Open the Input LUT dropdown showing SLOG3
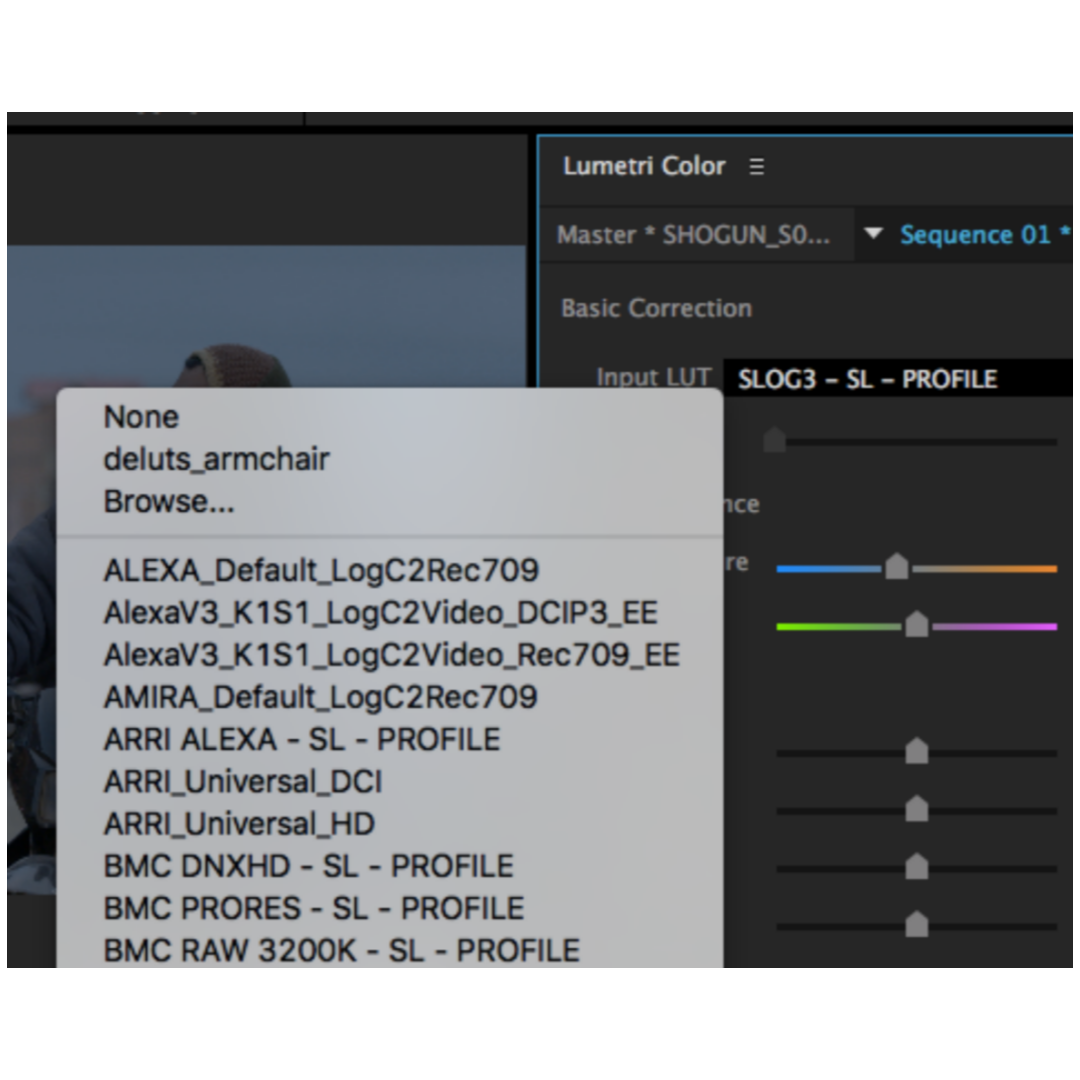Screen dimensions: 1080x1080 (897, 378)
